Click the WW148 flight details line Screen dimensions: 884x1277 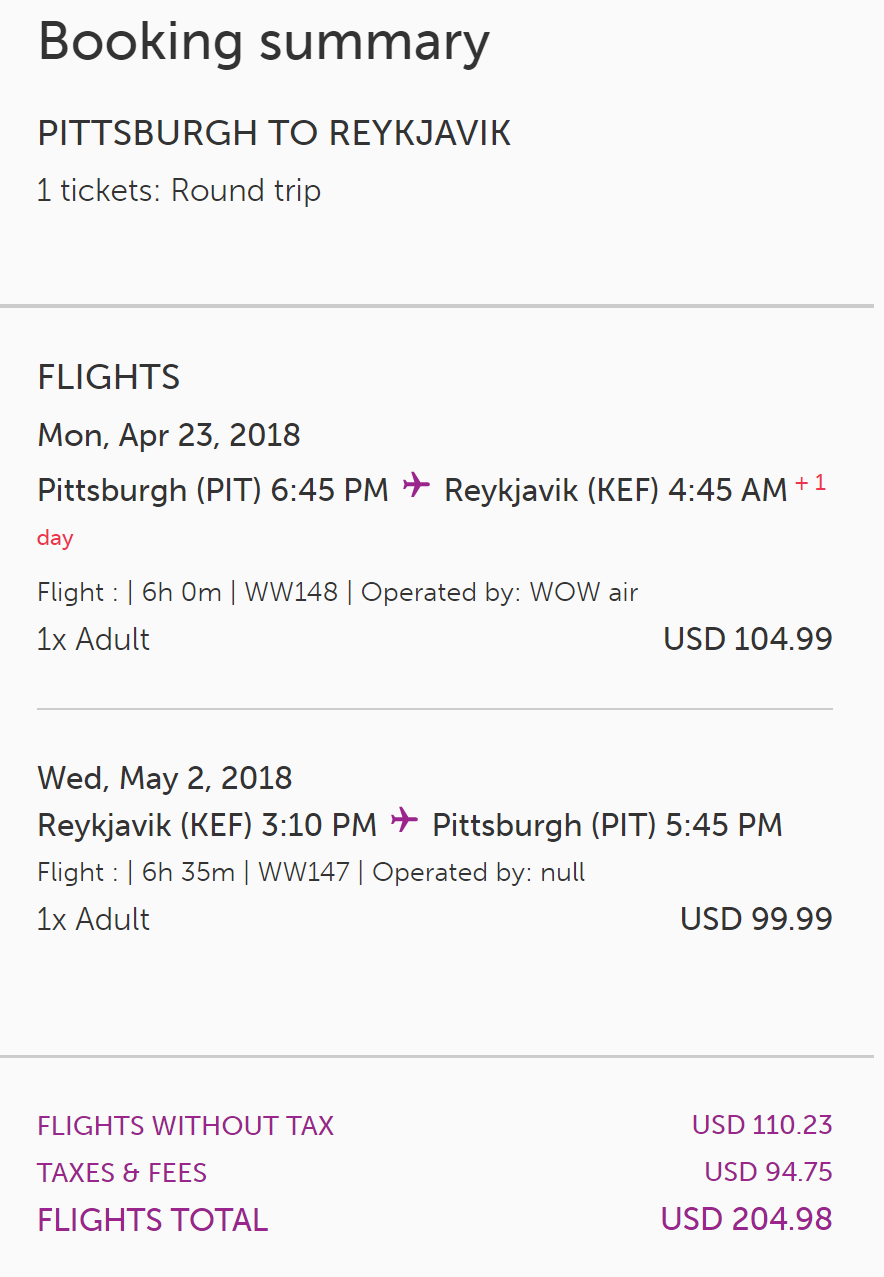pyautogui.click(x=337, y=592)
